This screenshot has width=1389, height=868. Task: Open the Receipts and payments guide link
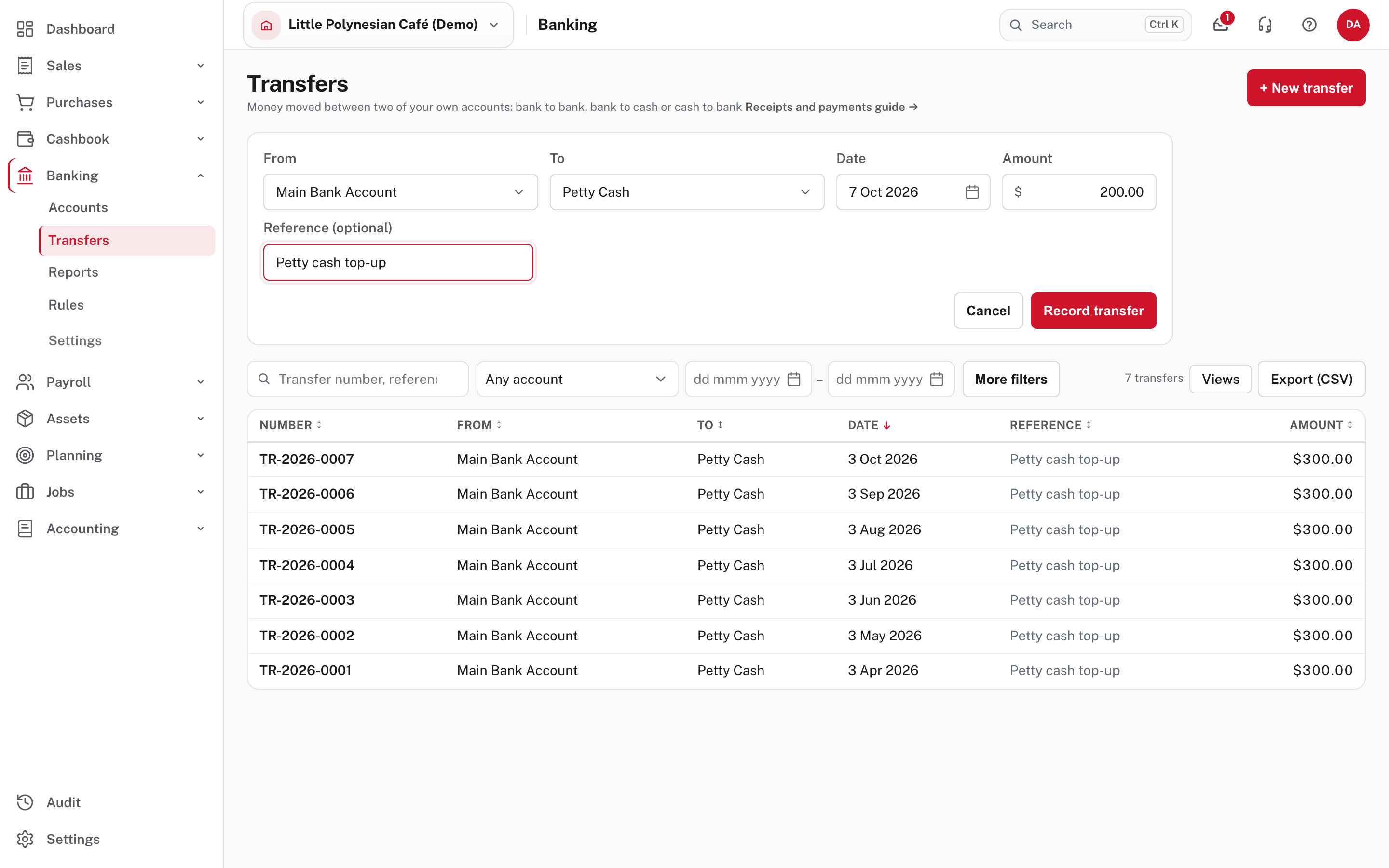[831, 107]
